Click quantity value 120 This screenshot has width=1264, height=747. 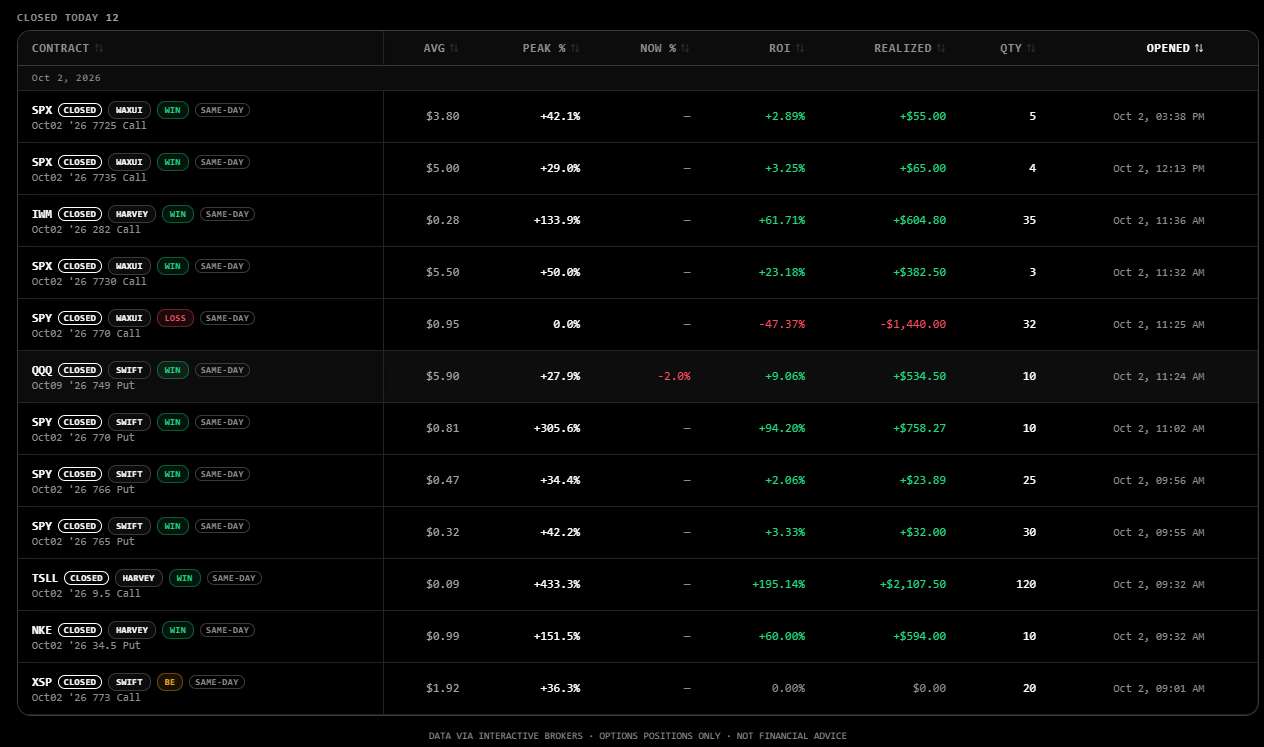(x=1026, y=584)
